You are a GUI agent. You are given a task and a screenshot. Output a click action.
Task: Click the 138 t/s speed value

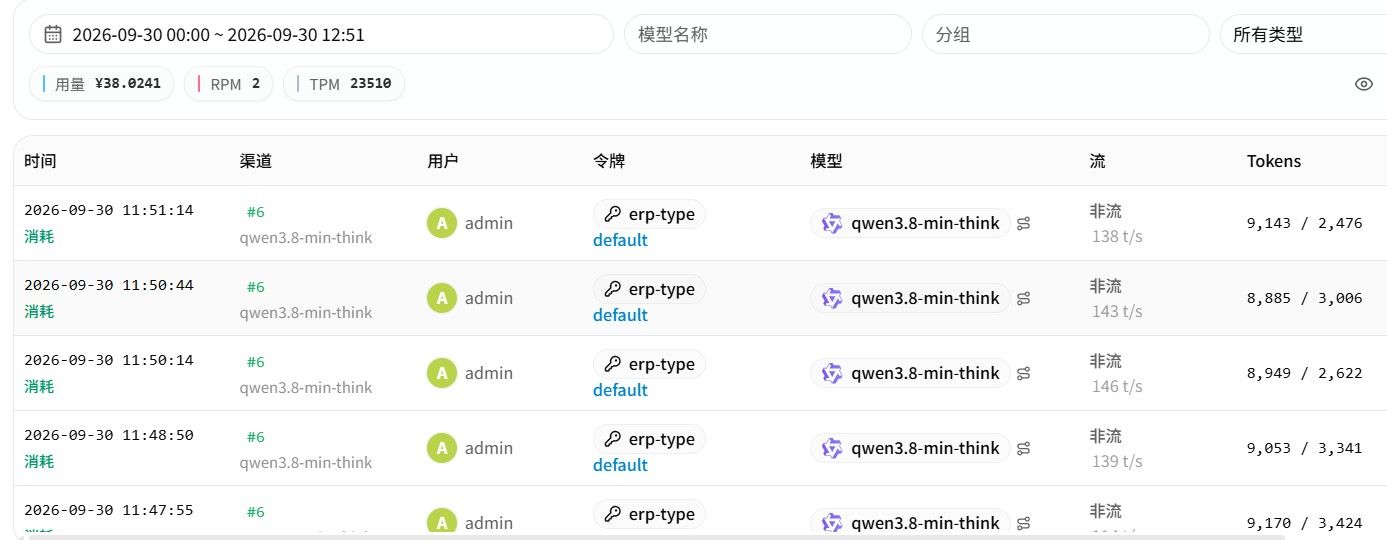coord(1117,237)
